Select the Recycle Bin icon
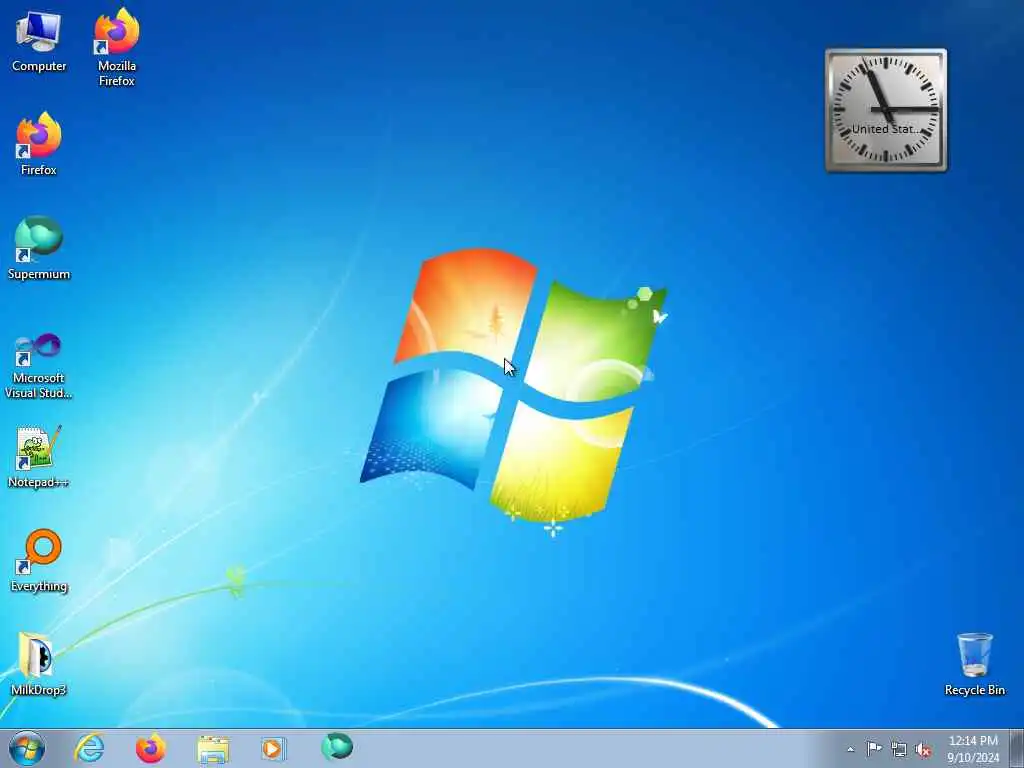 pos(974,665)
